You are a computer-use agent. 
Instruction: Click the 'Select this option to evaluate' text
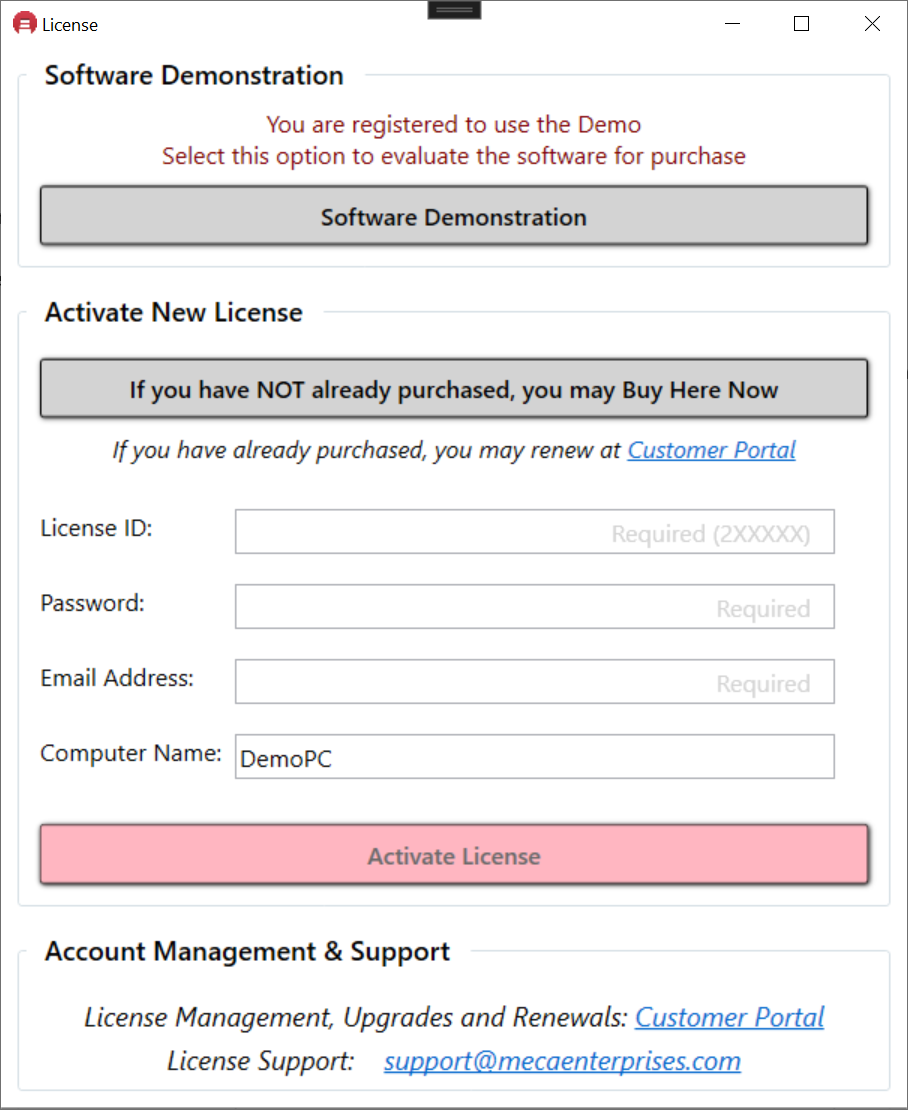tap(454, 156)
